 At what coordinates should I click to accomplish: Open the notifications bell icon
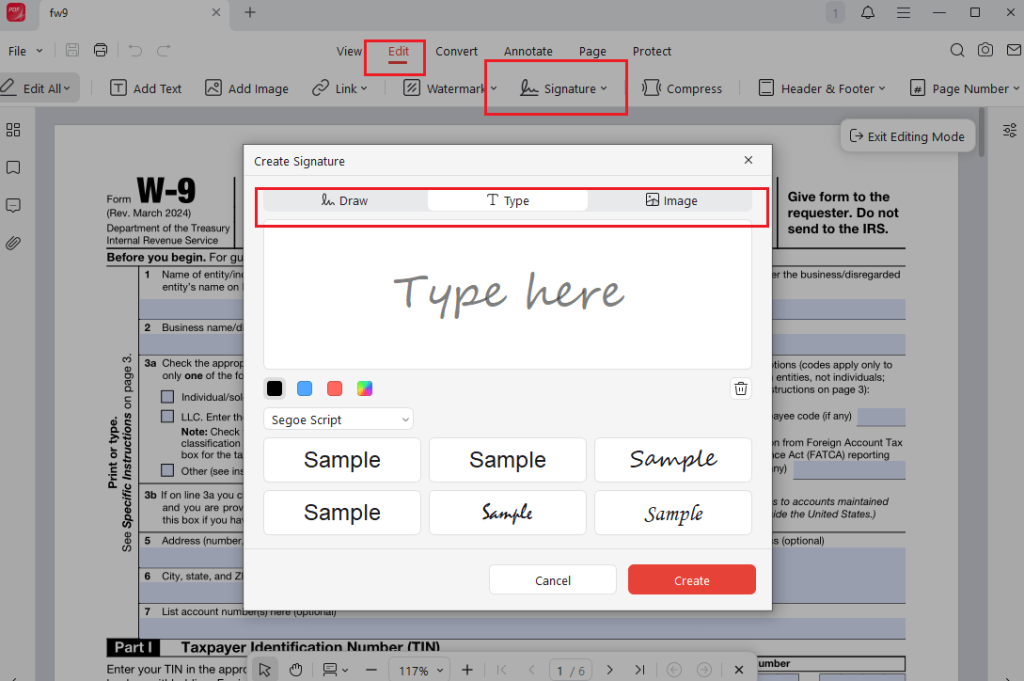pos(867,12)
